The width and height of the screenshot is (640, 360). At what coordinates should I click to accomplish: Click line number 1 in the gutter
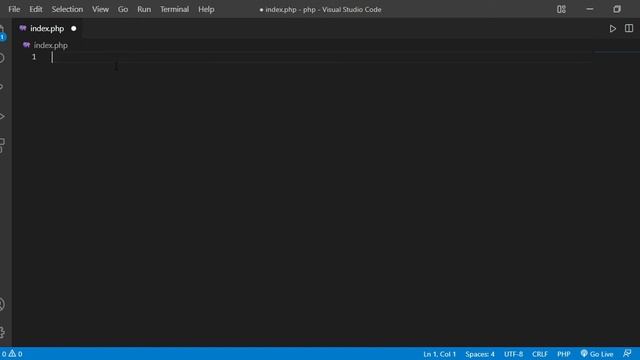[34, 57]
